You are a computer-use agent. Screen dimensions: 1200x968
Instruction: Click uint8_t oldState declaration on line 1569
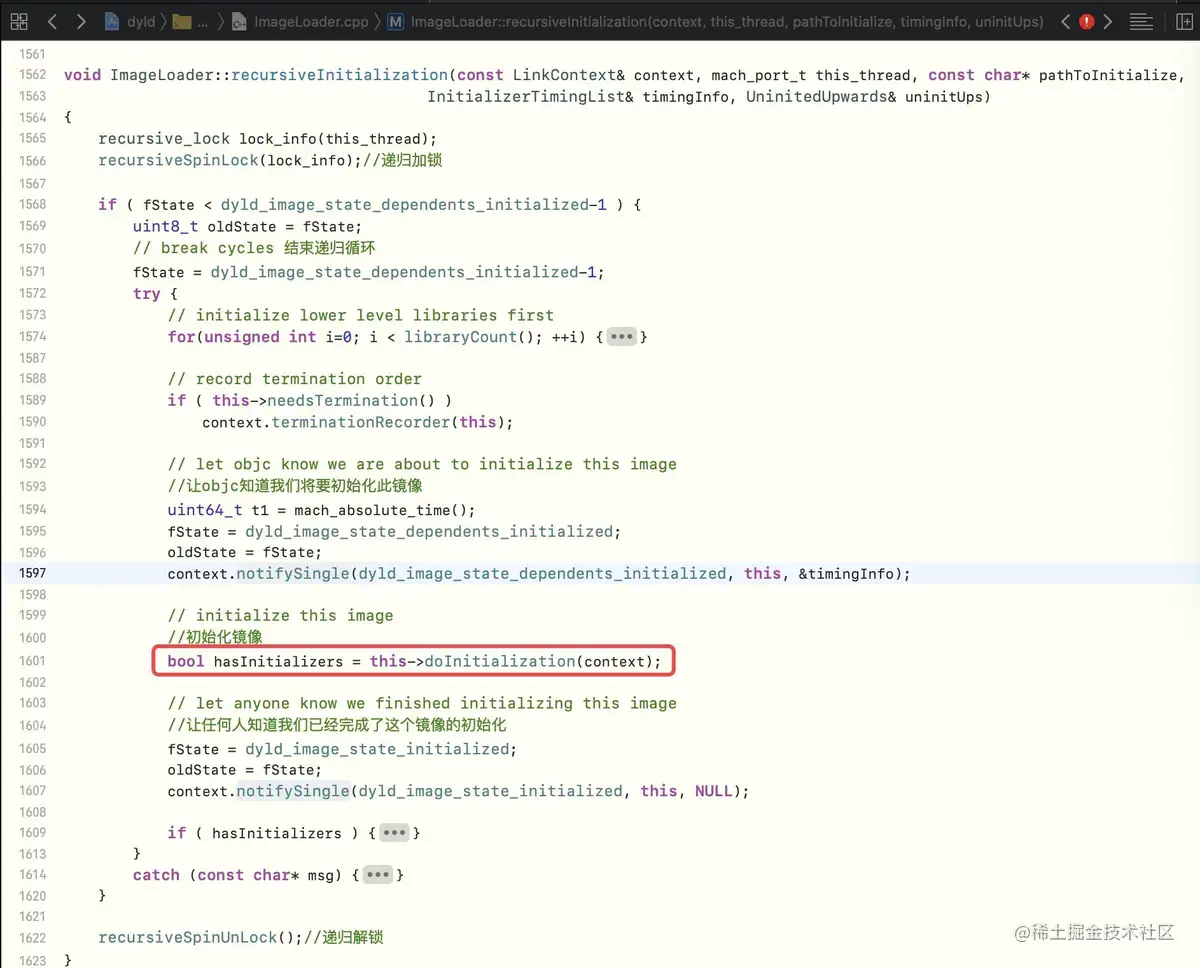point(247,227)
